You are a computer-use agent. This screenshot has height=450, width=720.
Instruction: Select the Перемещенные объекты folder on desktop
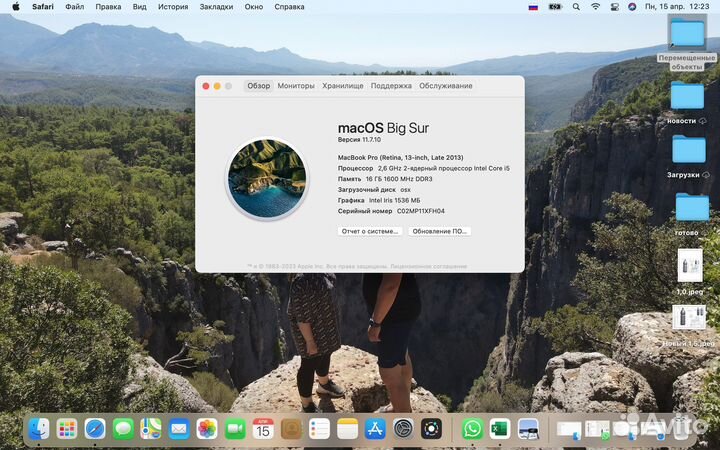pyautogui.click(x=686, y=43)
